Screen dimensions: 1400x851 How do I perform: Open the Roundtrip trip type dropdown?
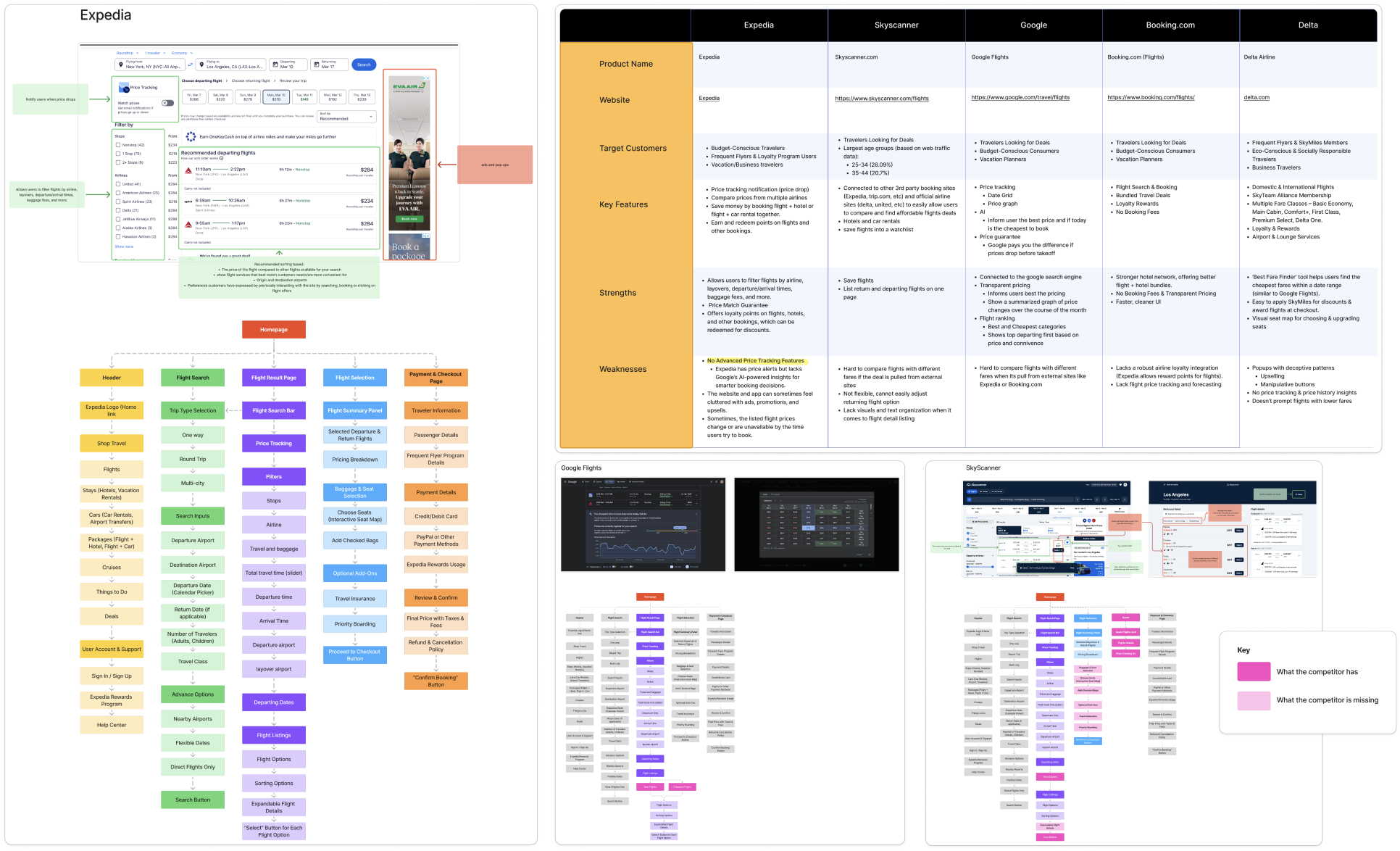pyautogui.click(x=128, y=53)
